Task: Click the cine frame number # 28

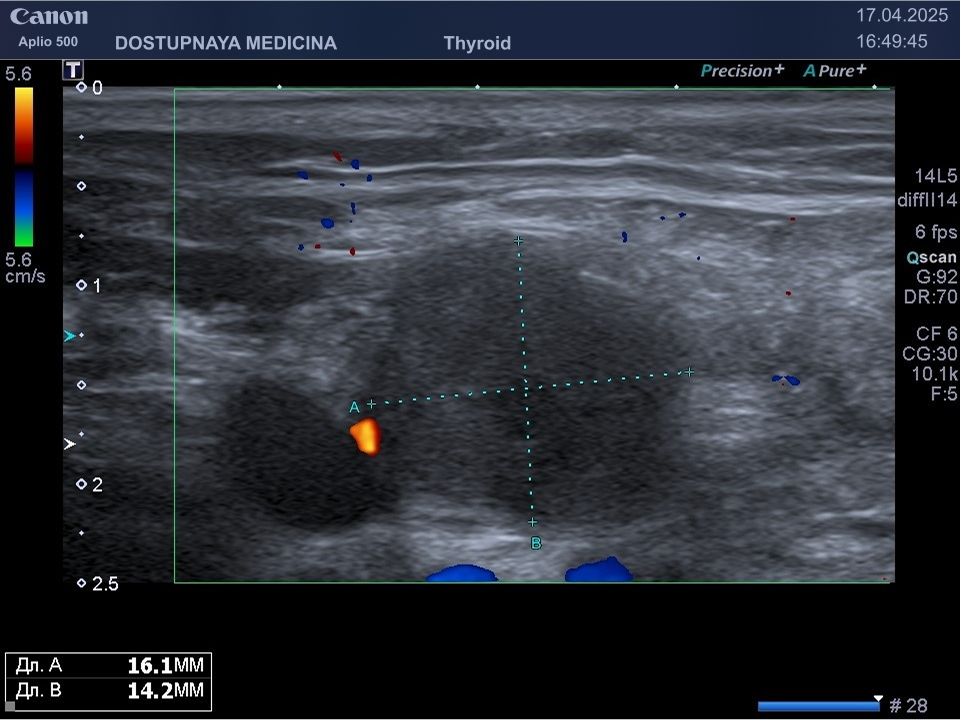Action: [x=908, y=706]
